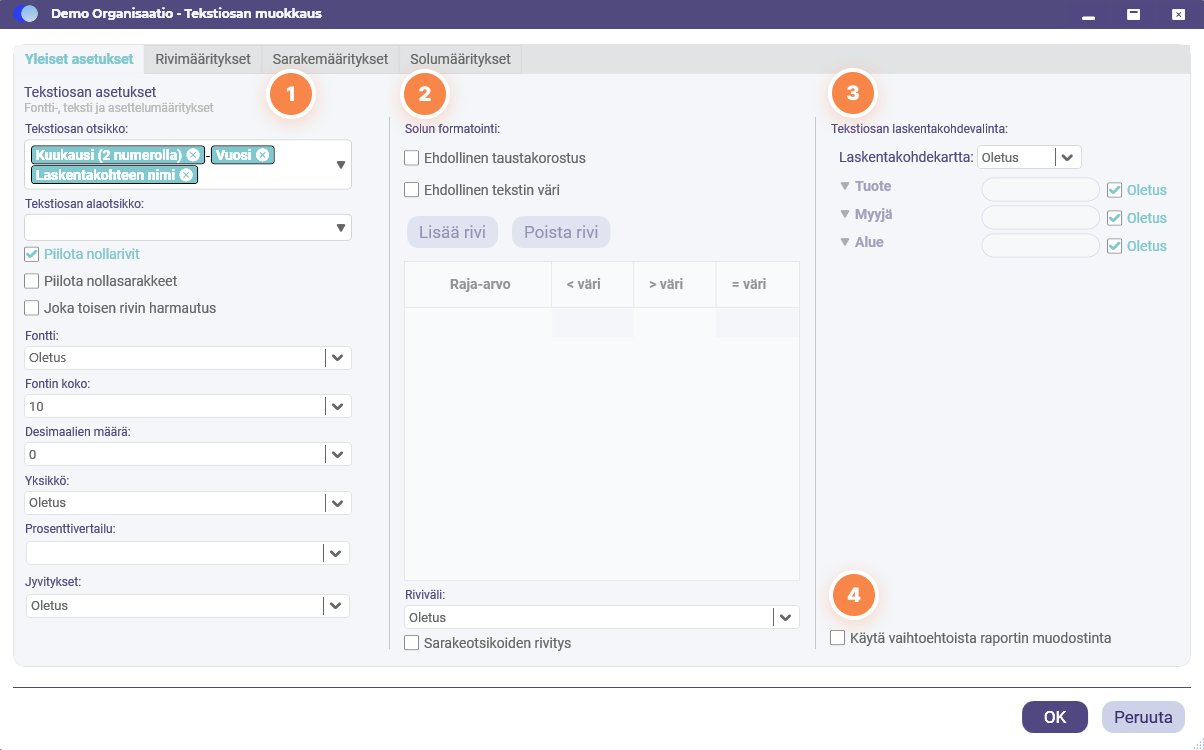Open the Desimaalien määrä dropdown
1204x750 pixels.
[x=338, y=454]
